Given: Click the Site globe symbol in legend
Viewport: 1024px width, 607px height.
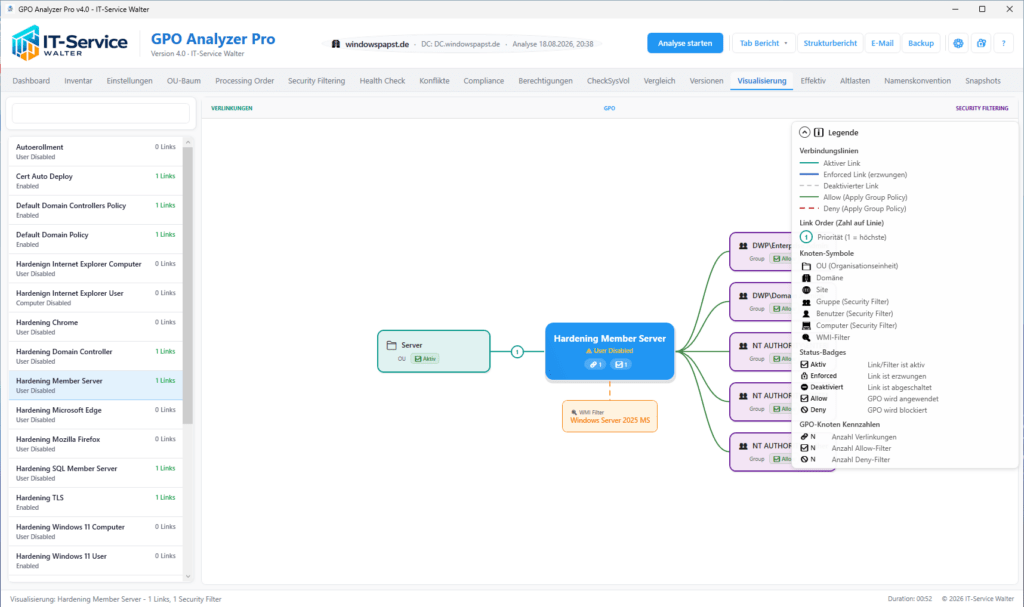Looking at the screenshot, I should coord(807,289).
